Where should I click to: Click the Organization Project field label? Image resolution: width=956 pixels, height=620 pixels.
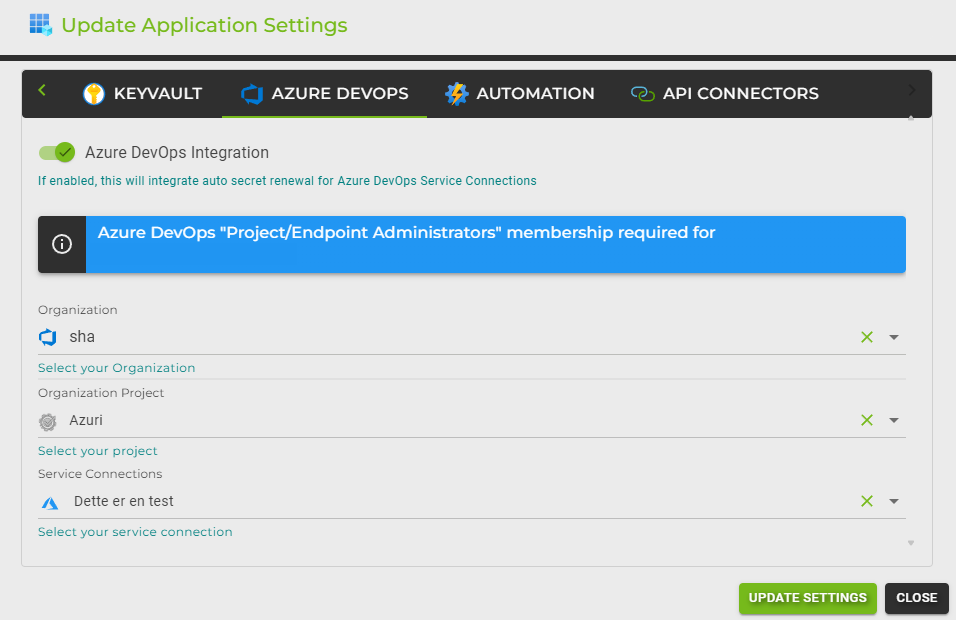tap(101, 393)
